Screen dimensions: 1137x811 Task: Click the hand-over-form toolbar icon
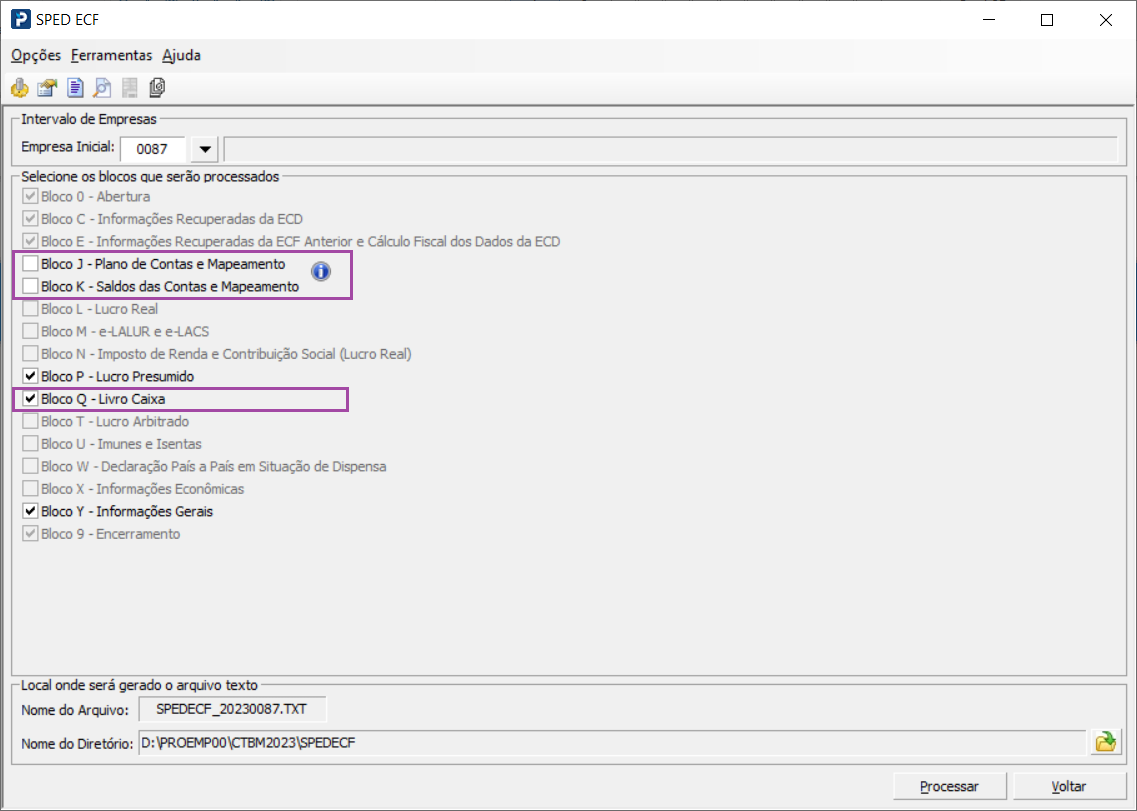pos(47,88)
